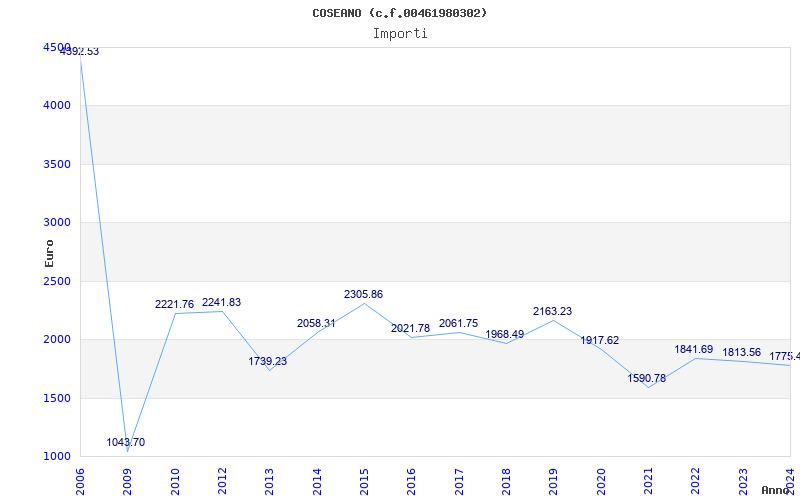Click the 3500 y-axis tick label
The image size is (800, 500).
point(57,164)
